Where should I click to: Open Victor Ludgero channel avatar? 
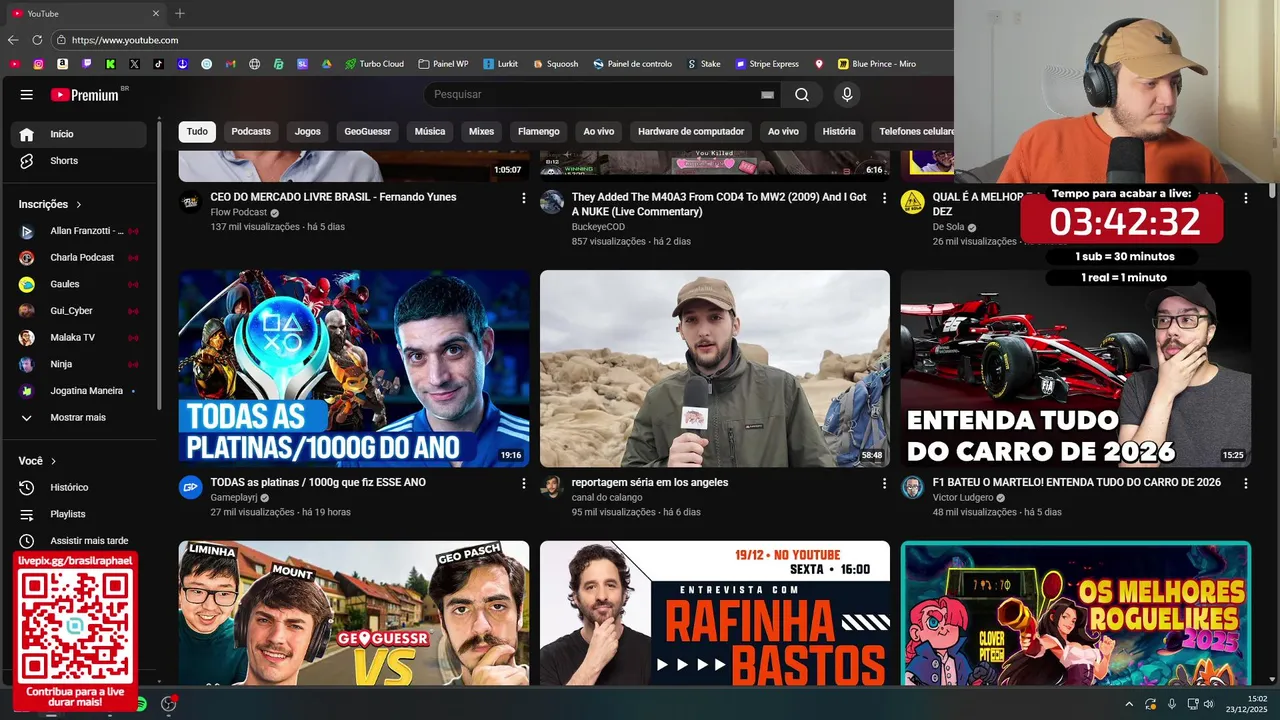[912, 487]
